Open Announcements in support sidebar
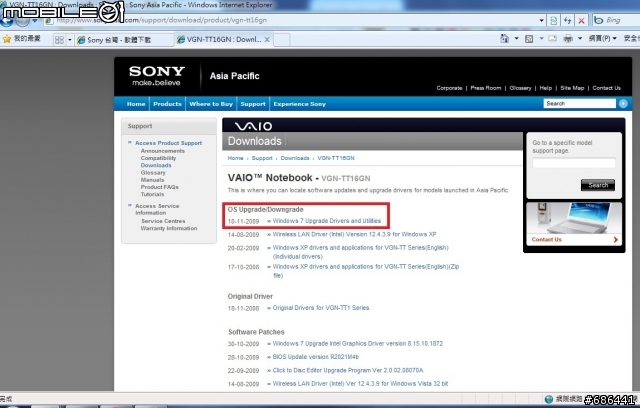Image resolution: width=640 pixels, height=408 pixels. click(x=162, y=151)
